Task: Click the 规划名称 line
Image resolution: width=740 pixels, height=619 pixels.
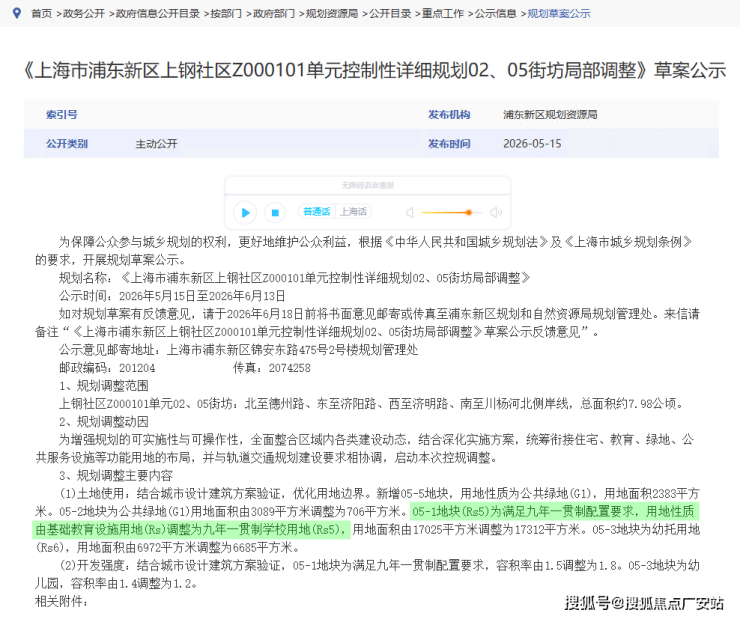Action: [x=294, y=278]
